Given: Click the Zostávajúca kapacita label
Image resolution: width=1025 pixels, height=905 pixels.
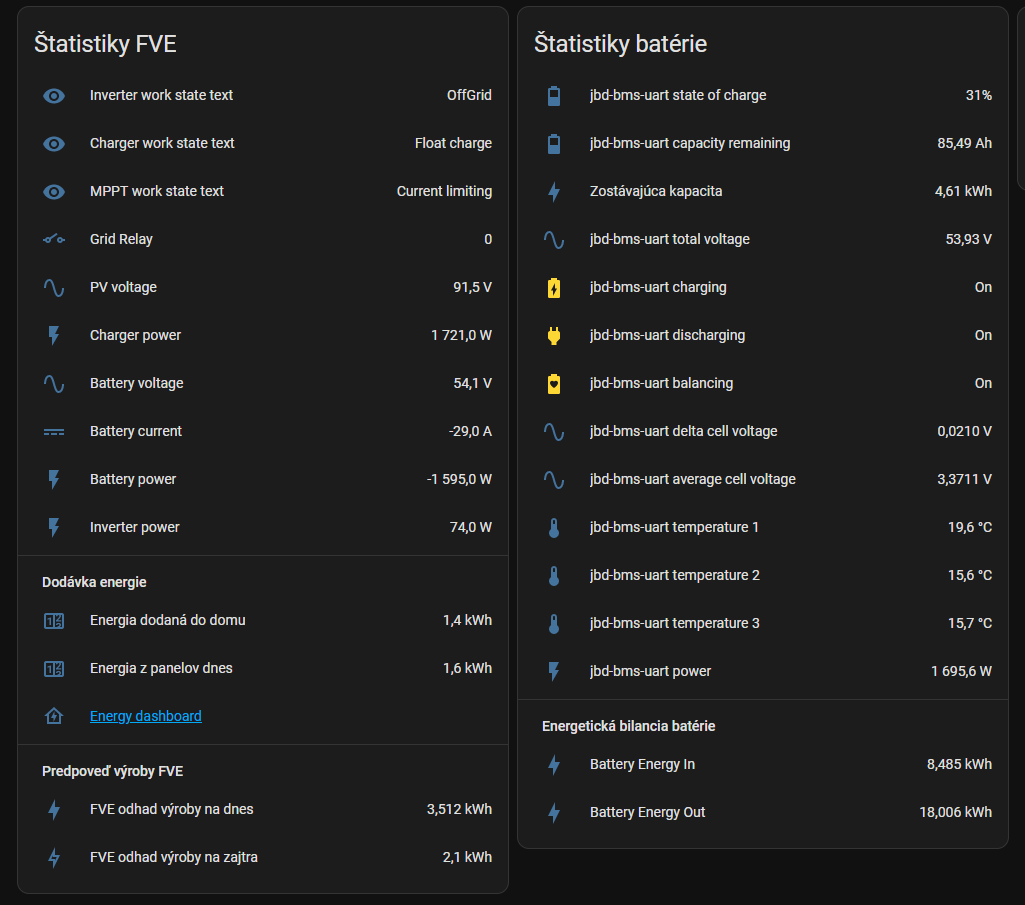Looking at the screenshot, I should pyautogui.click(x=656, y=191).
